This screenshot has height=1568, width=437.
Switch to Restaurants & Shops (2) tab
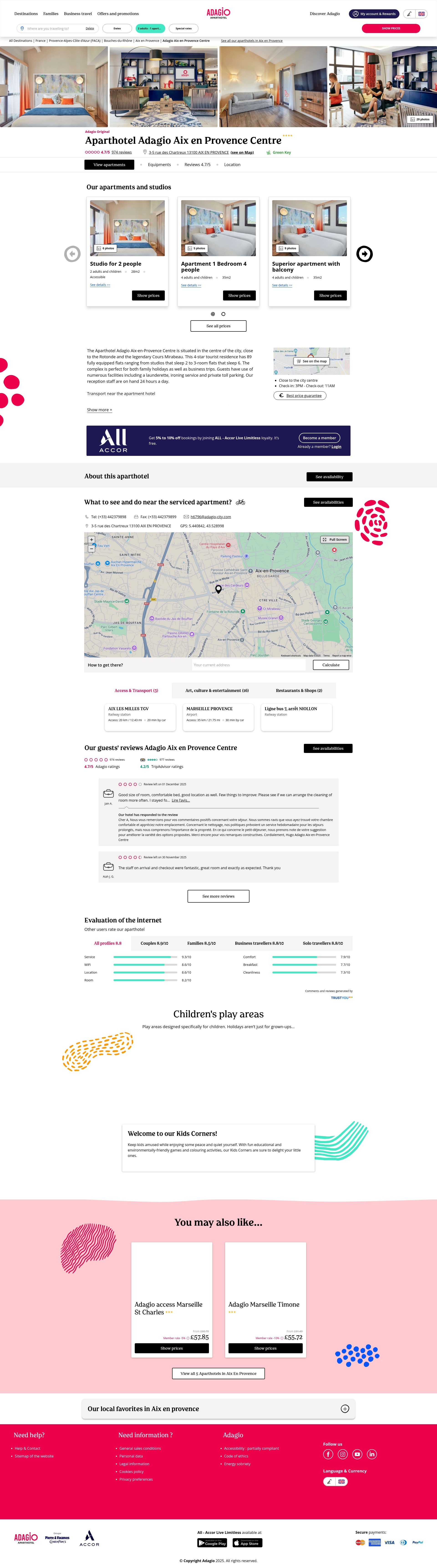299,690
